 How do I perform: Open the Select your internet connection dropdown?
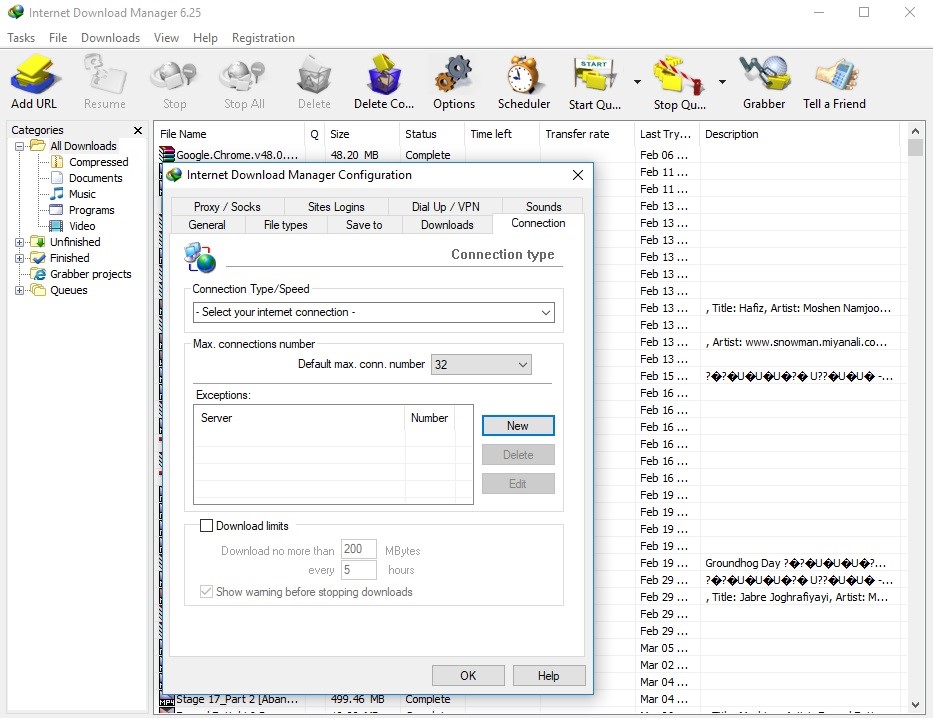[373, 312]
